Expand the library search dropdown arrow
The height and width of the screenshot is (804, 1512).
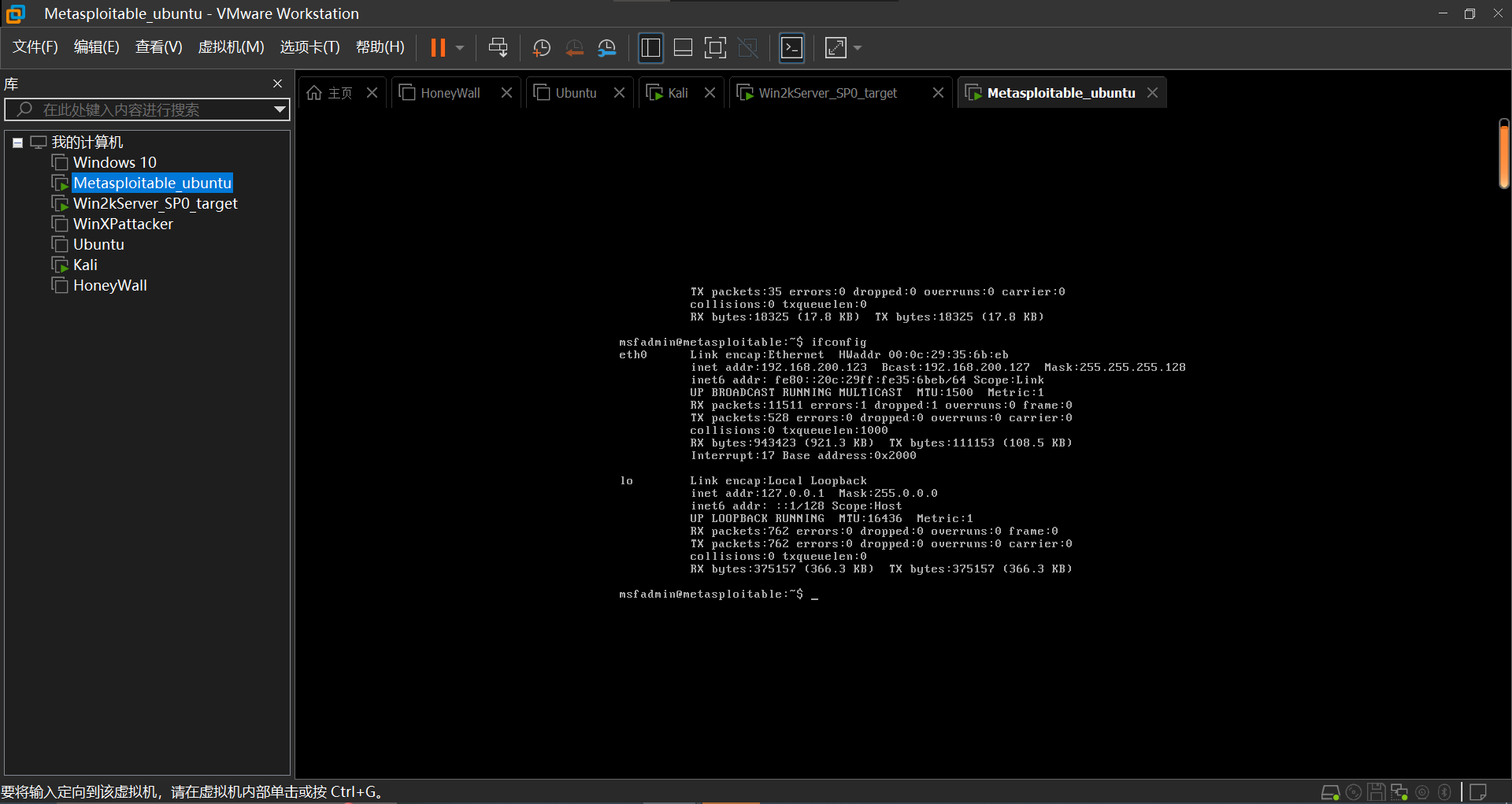[x=280, y=109]
